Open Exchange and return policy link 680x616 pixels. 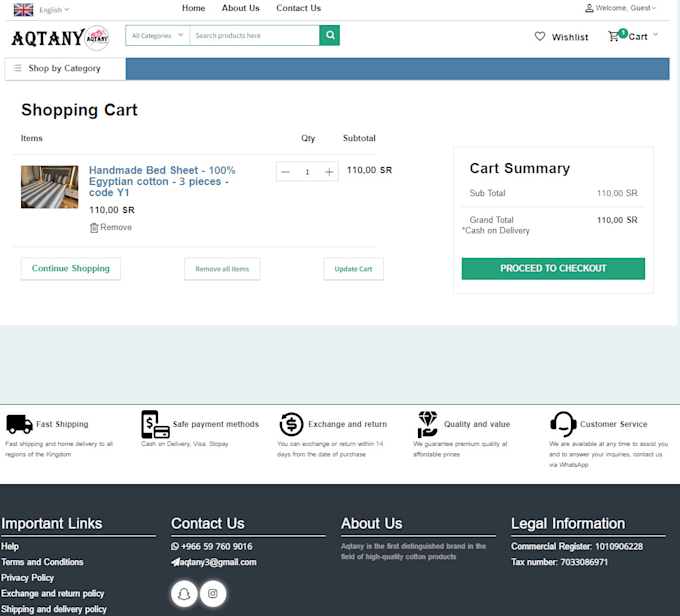[52, 593]
